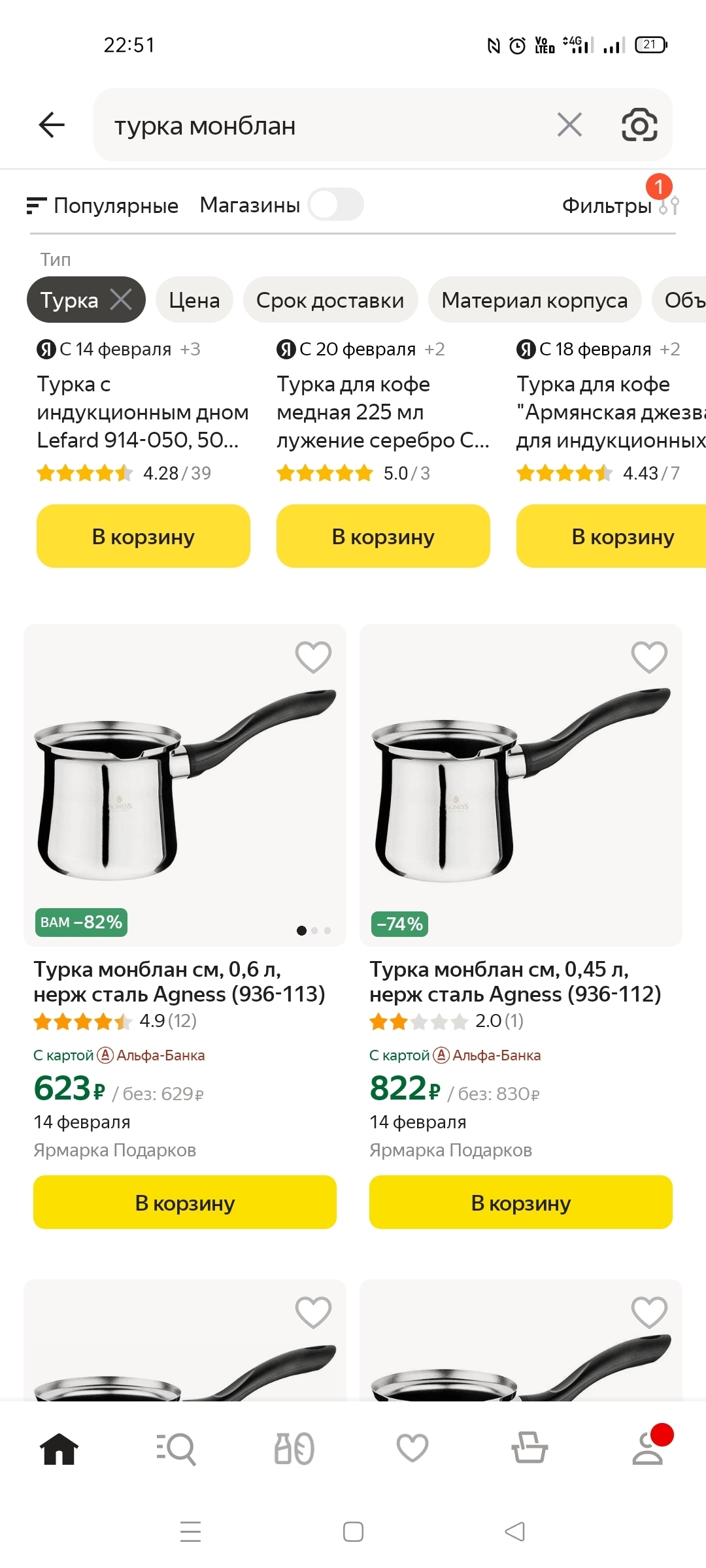706x1568 pixels.
Task: Open catalog search icon in bottom bar
Action: [176, 1448]
